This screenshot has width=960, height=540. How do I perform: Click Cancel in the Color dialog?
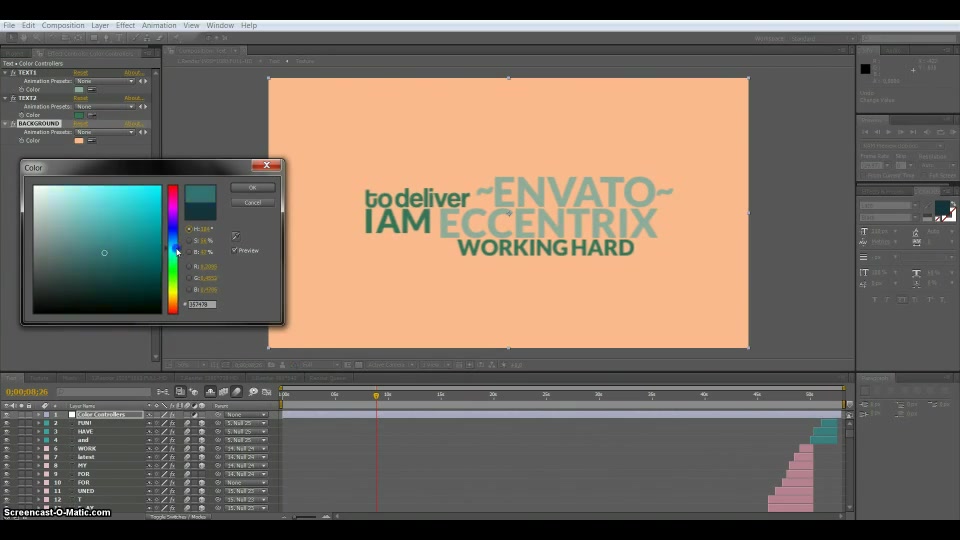(253, 203)
